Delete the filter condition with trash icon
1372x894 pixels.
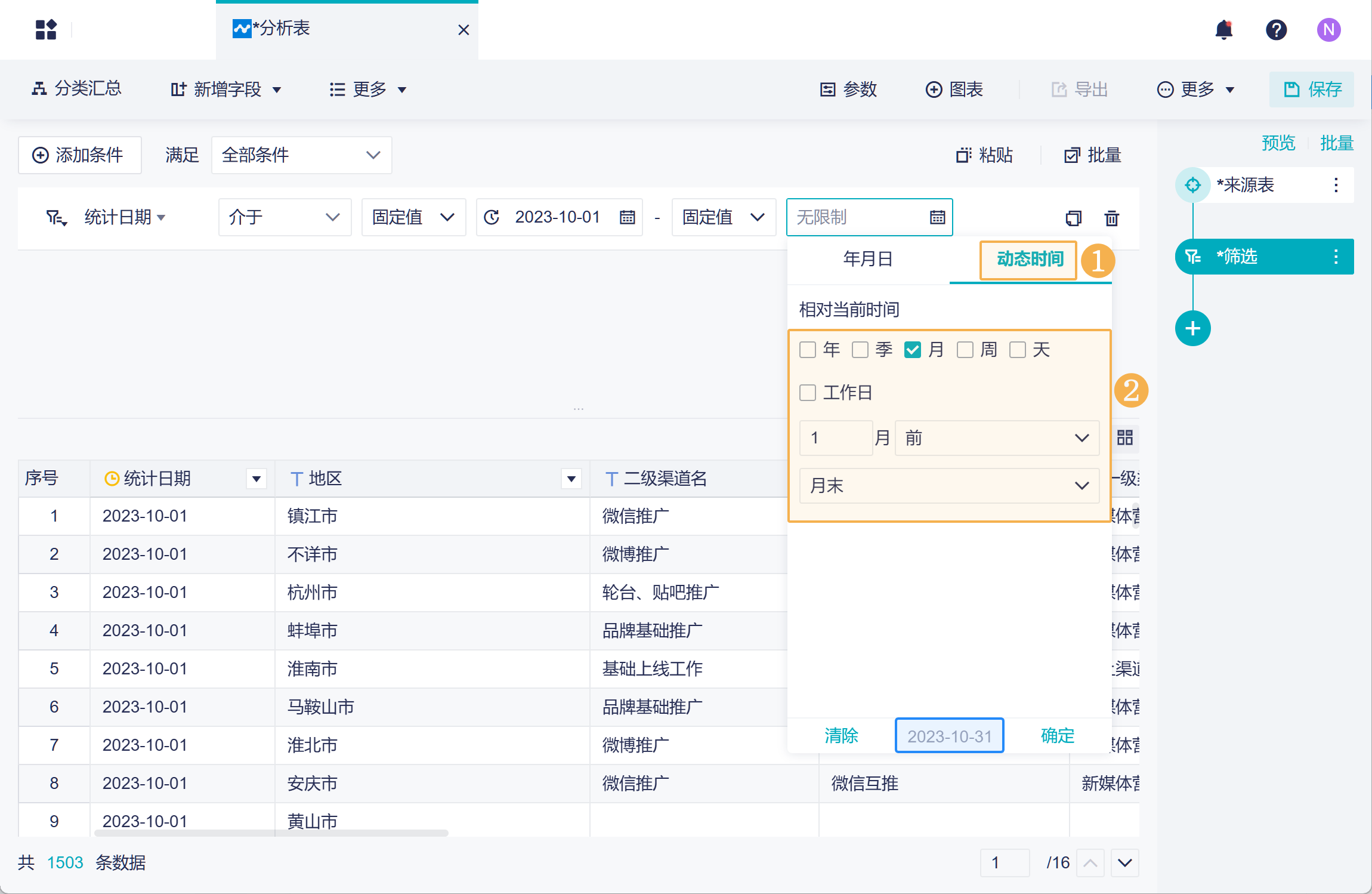click(x=1111, y=218)
